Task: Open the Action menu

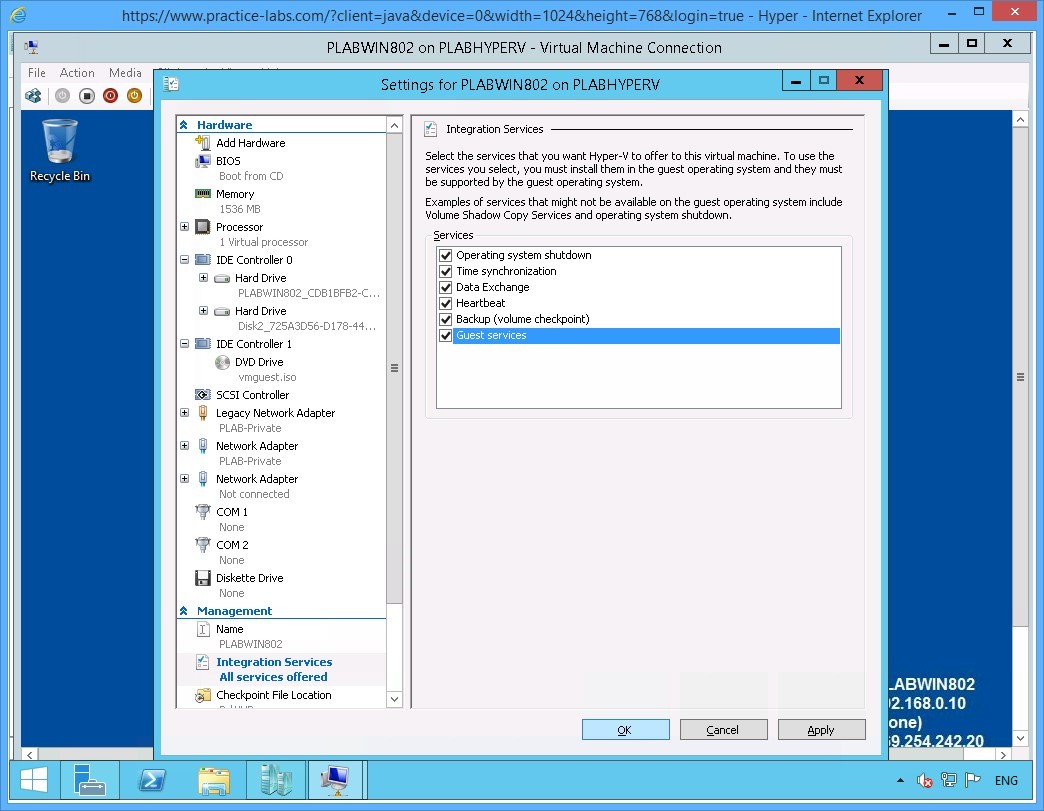Action: (x=77, y=72)
